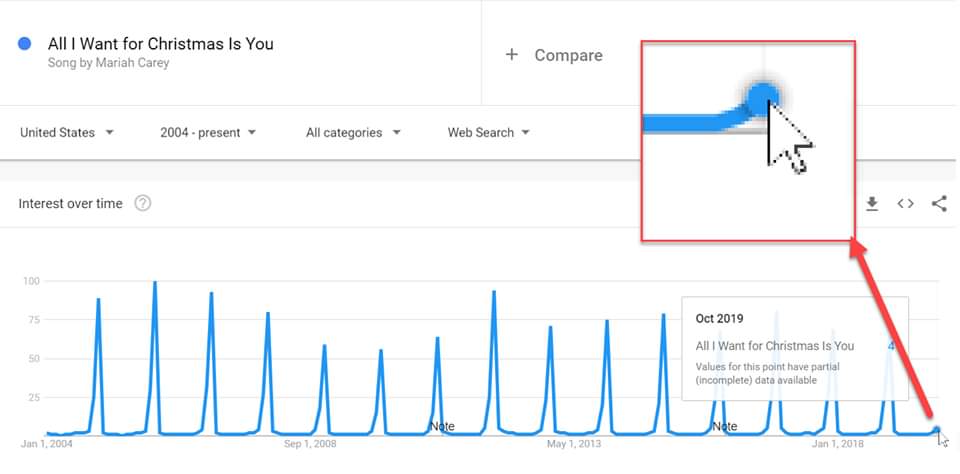Open the embed code icon
Image resolution: width=960 pixels, height=474 pixels.
tap(905, 204)
